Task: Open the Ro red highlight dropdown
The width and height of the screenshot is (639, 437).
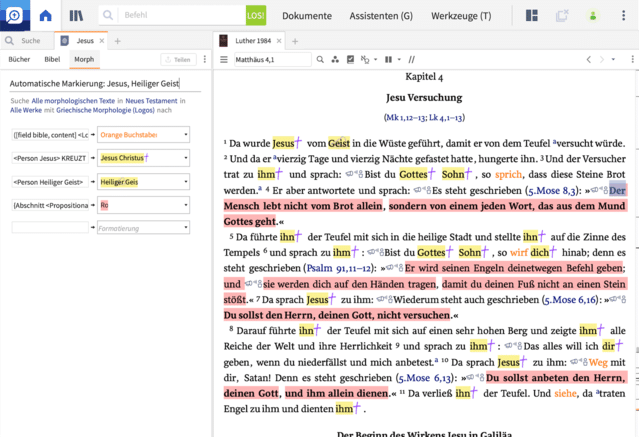Action: pyautogui.click(x=143, y=205)
